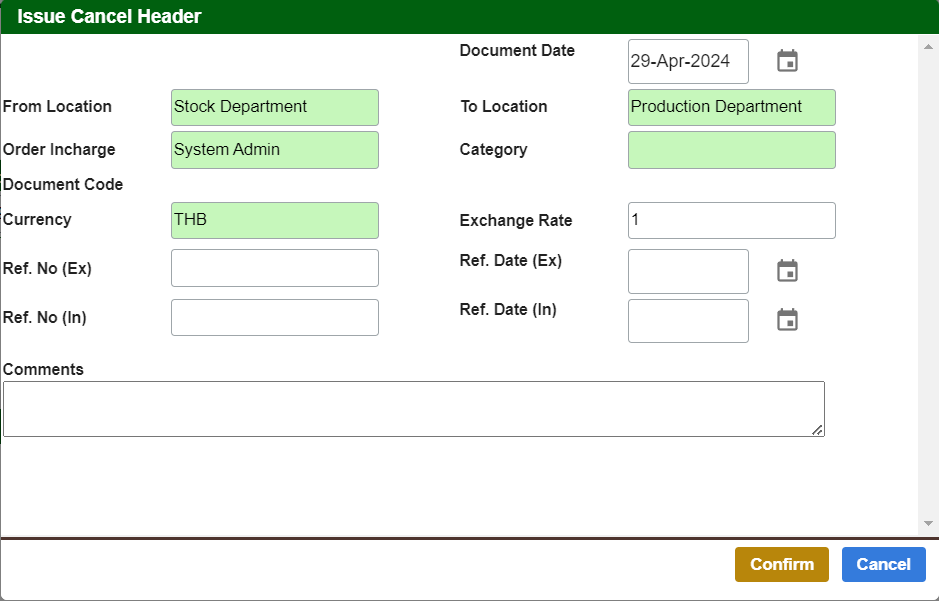Viewport: 939px width, 601px height.
Task: Click the scrollbar up arrow
Action: click(928, 45)
